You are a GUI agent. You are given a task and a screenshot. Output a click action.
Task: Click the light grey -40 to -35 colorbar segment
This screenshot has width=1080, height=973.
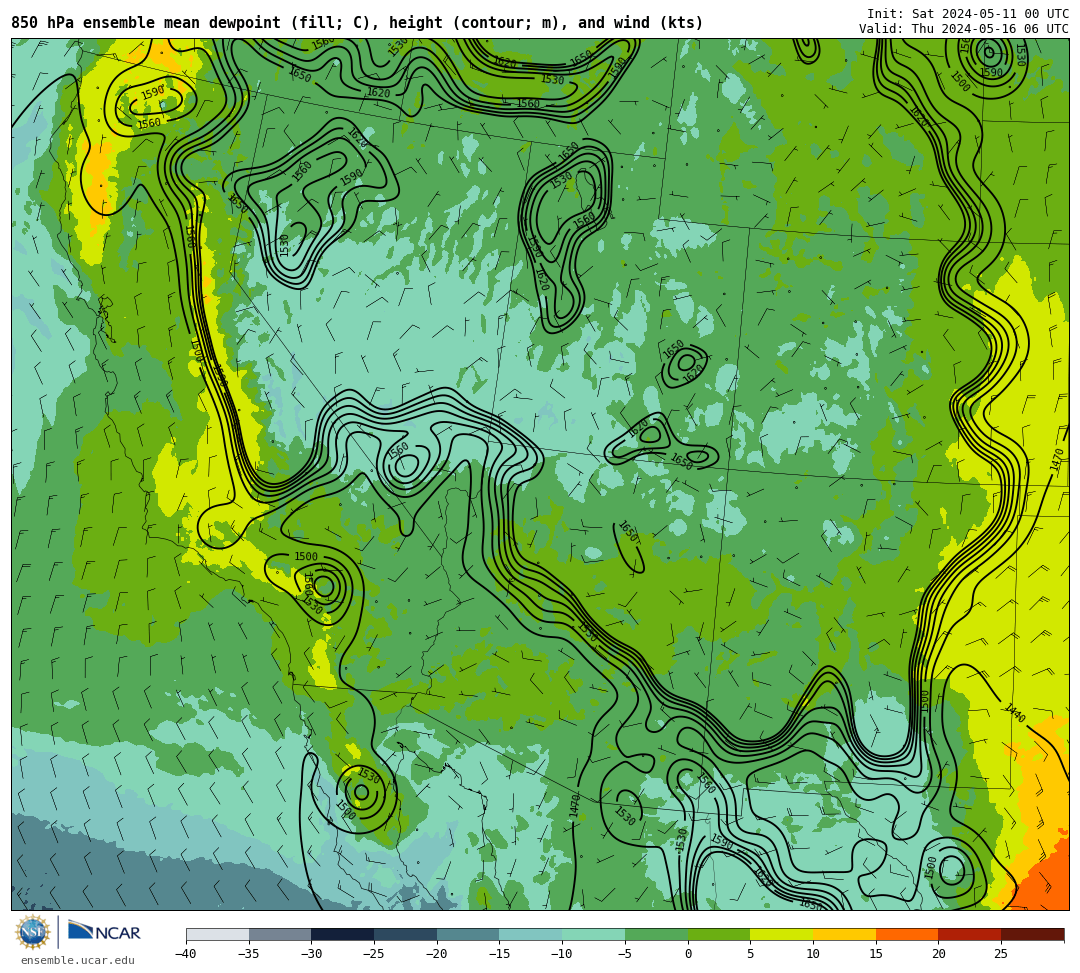click(x=218, y=934)
